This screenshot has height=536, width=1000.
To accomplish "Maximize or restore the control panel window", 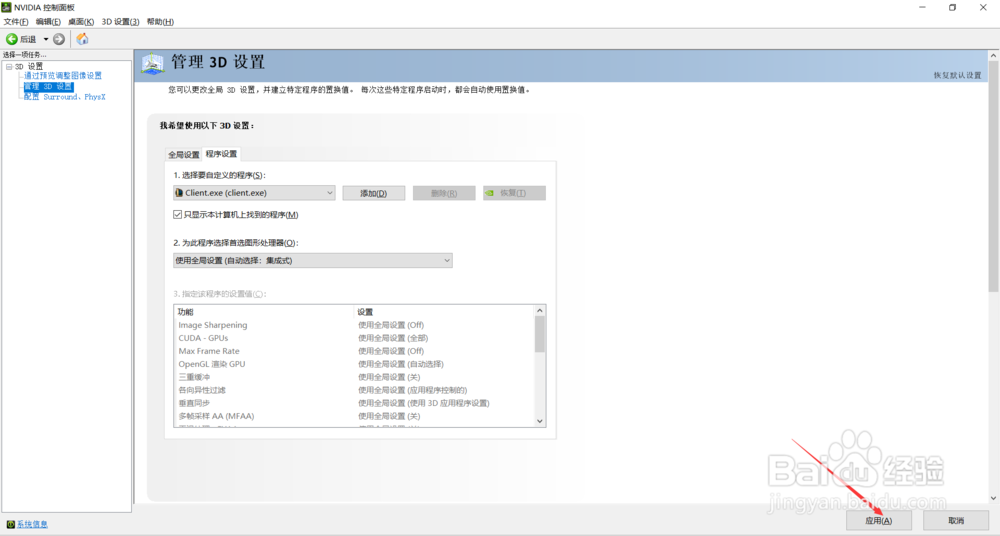I will pyautogui.click(x=952, y=8).
